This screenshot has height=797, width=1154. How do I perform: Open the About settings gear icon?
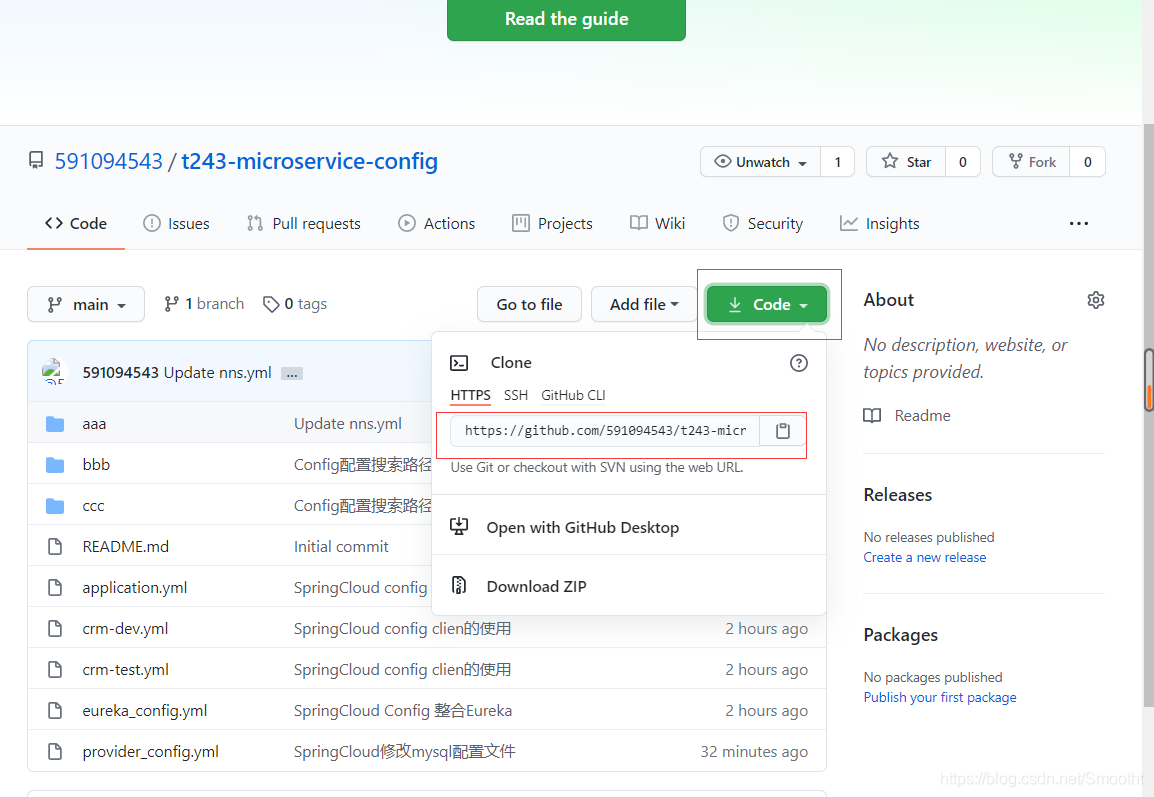pyautogui.click(x=1096, y=300)
